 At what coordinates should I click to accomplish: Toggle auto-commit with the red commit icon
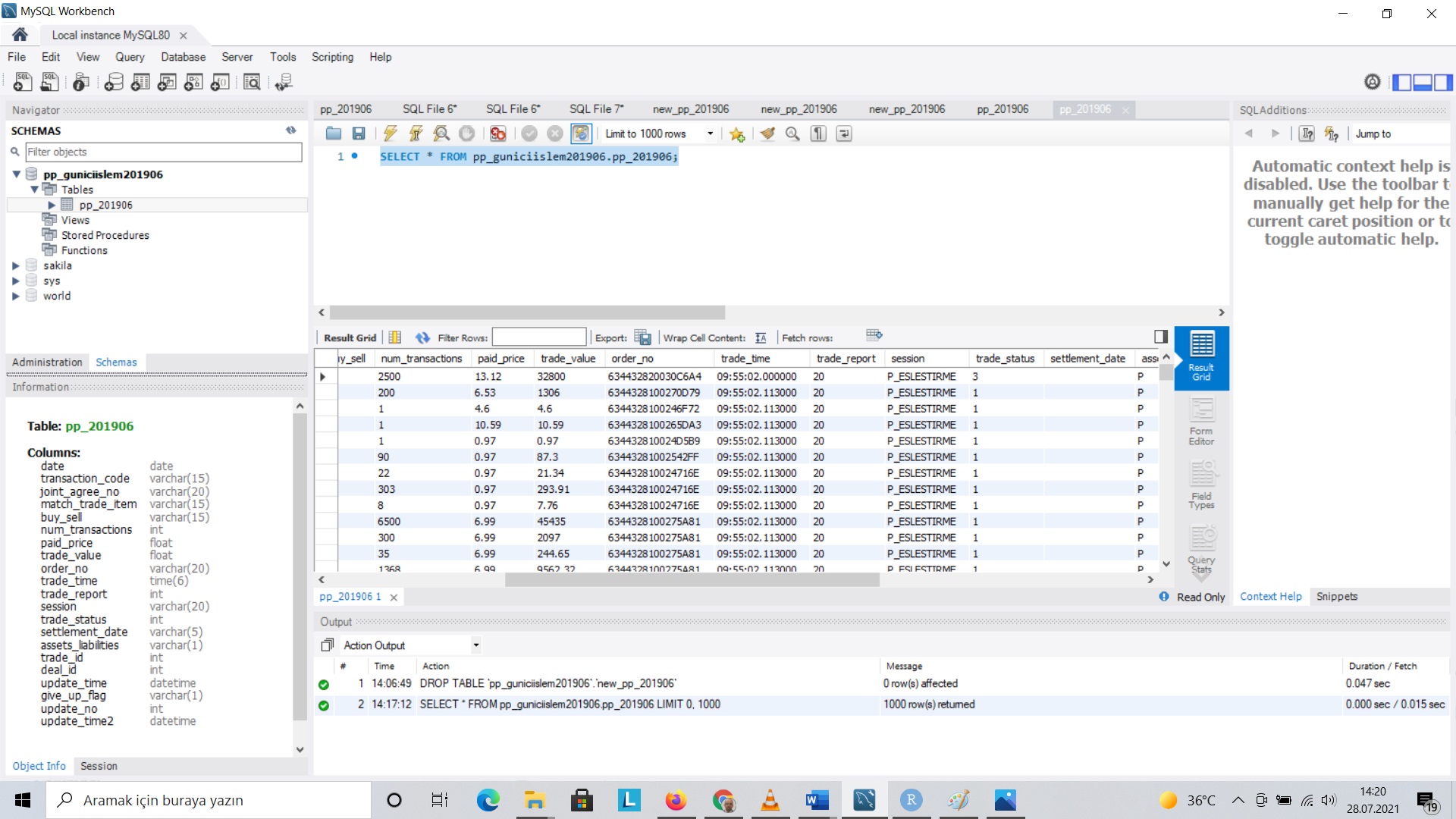click(x=497, y=133)
